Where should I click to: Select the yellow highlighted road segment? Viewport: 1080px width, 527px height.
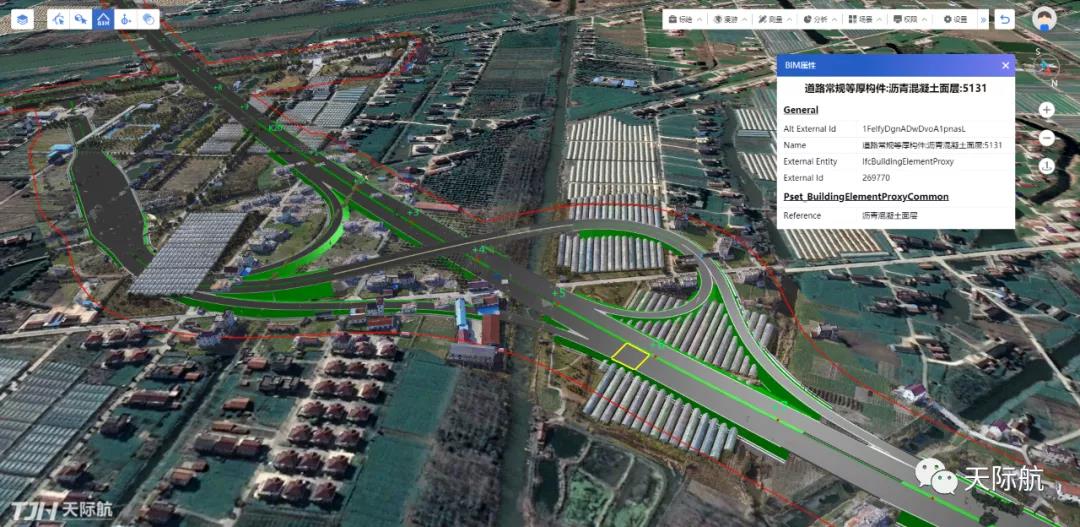click(x=630, y=355)
